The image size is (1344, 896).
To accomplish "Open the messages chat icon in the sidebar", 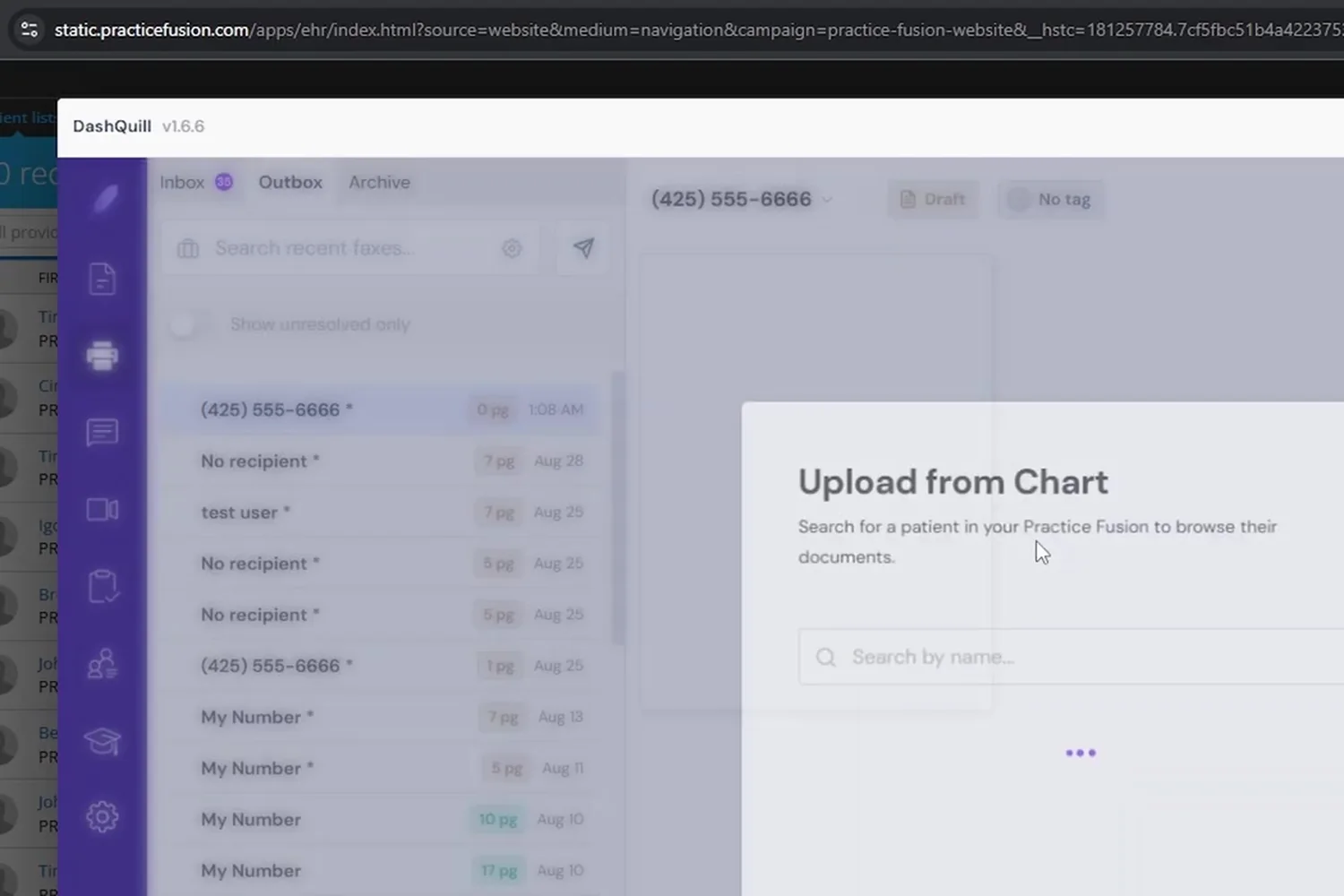I will point(102,433).
